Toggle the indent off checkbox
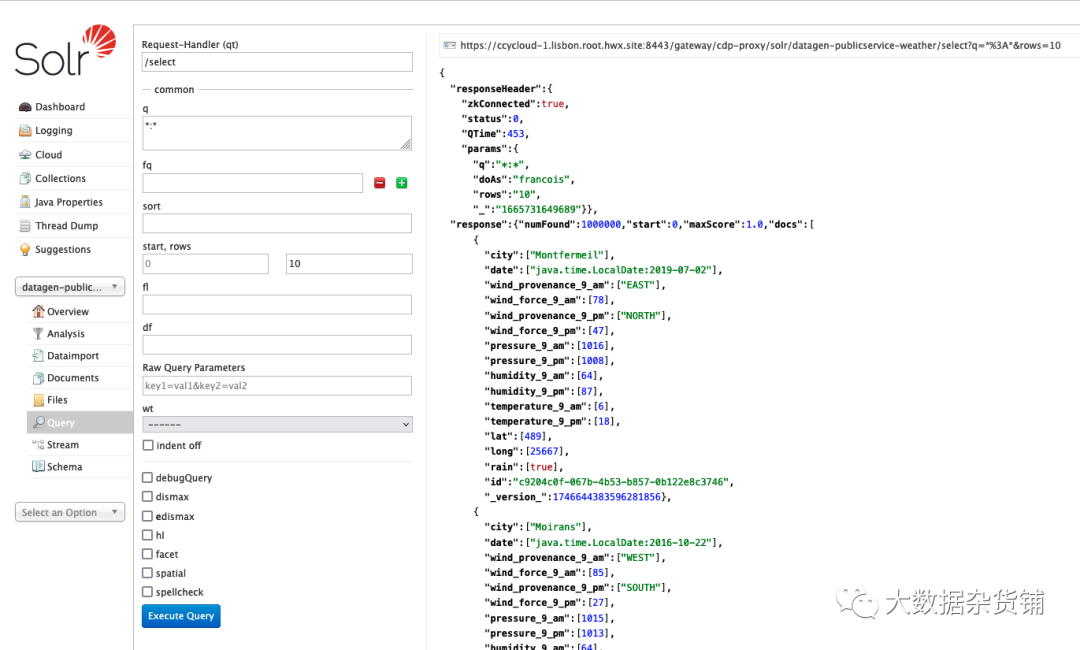The width and height of the screenshot is (1080, 650). [x=147, y=445]
